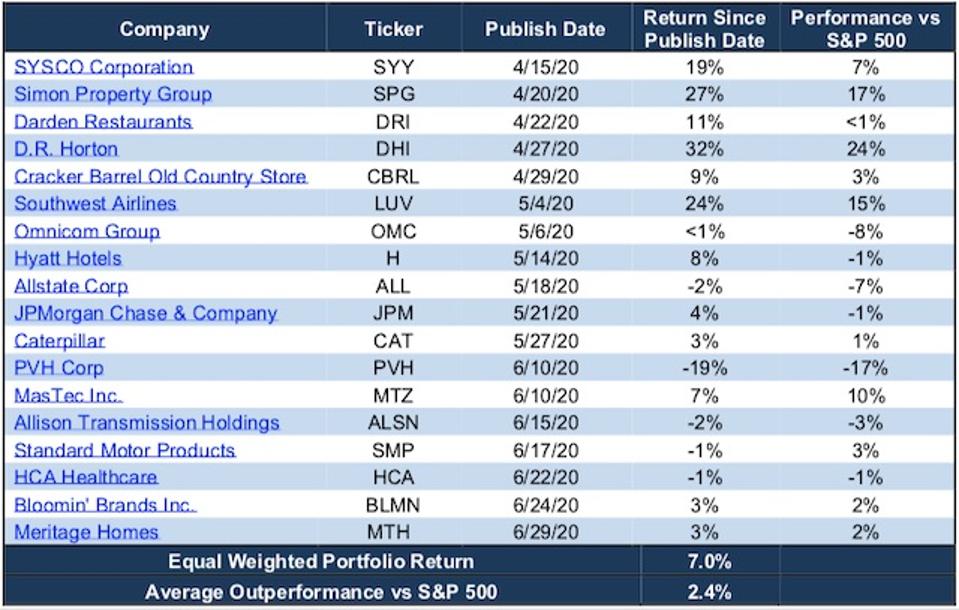Screen dimensions: 959x610
Task: Open the Darden Restaurants company link
Action: pos(103,122)
